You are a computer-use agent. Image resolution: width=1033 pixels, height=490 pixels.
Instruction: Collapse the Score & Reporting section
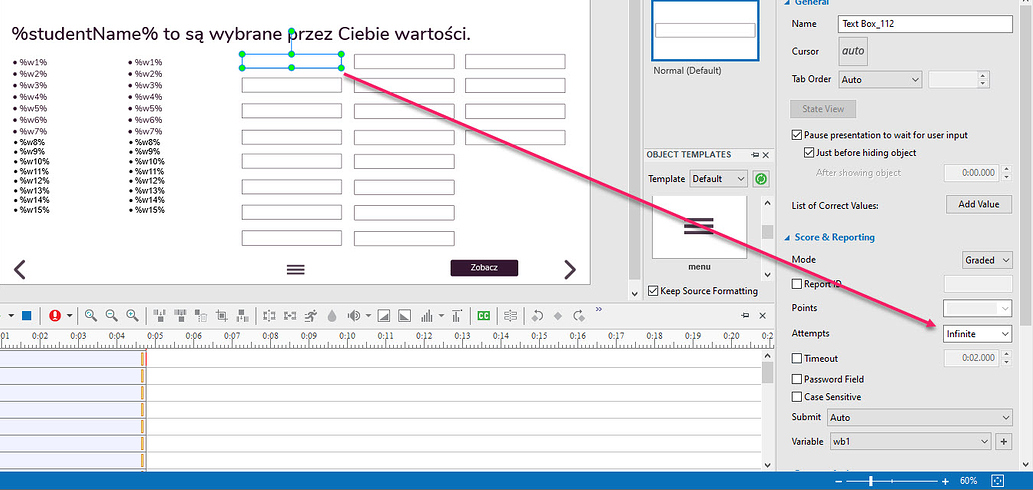[x=785, y=237]
